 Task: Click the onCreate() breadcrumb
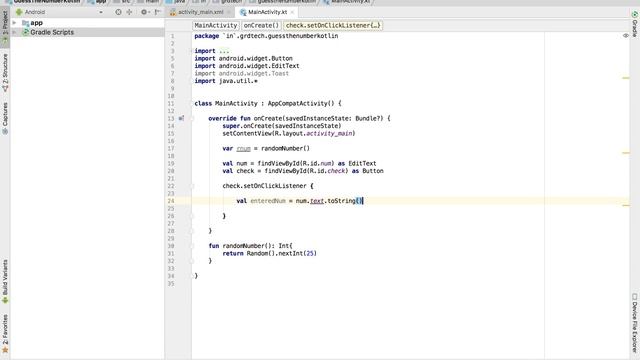point(261,25)
